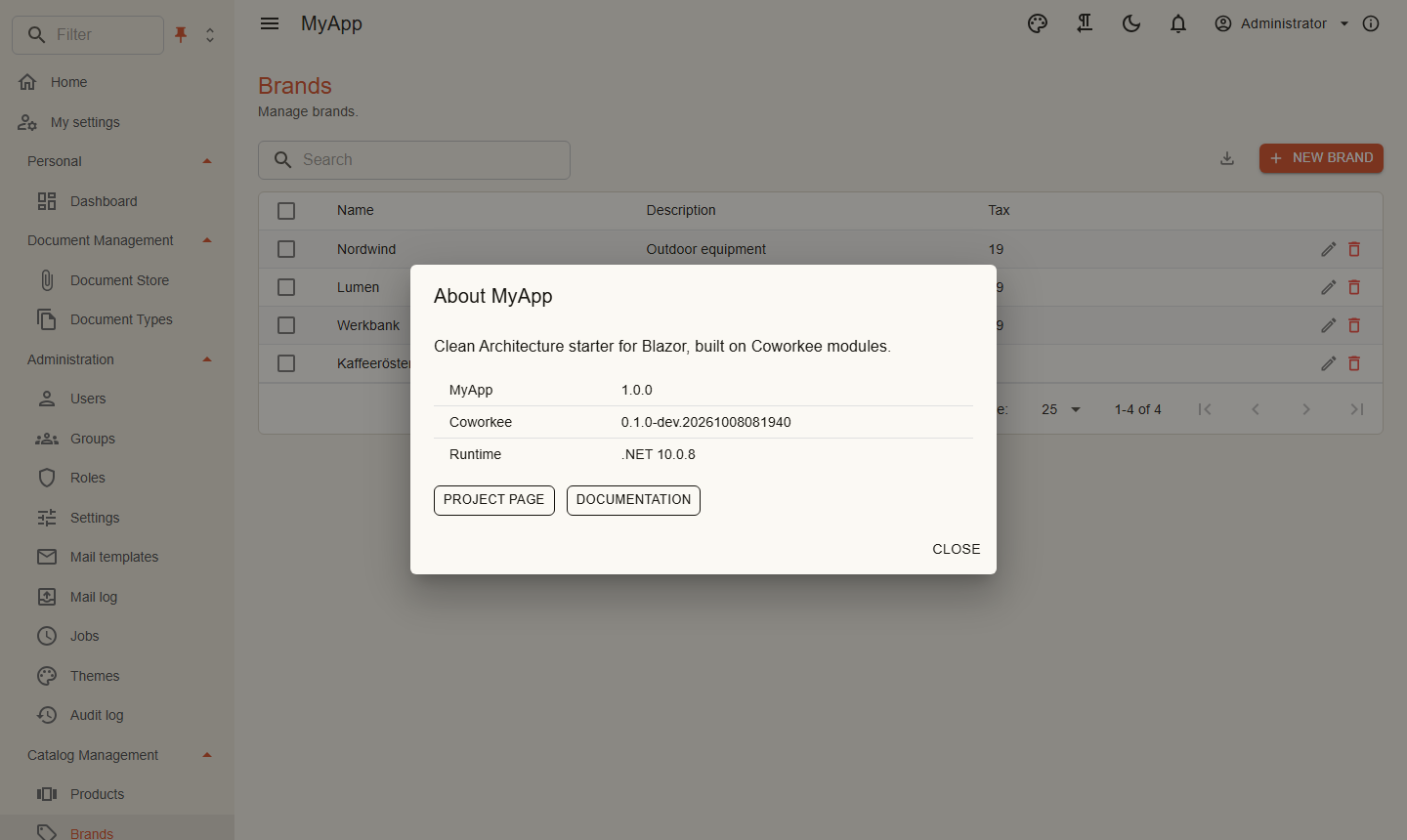Edit the Nordwind brand row
This screenshot has height=840, width=1407.
coord(1328,249)
